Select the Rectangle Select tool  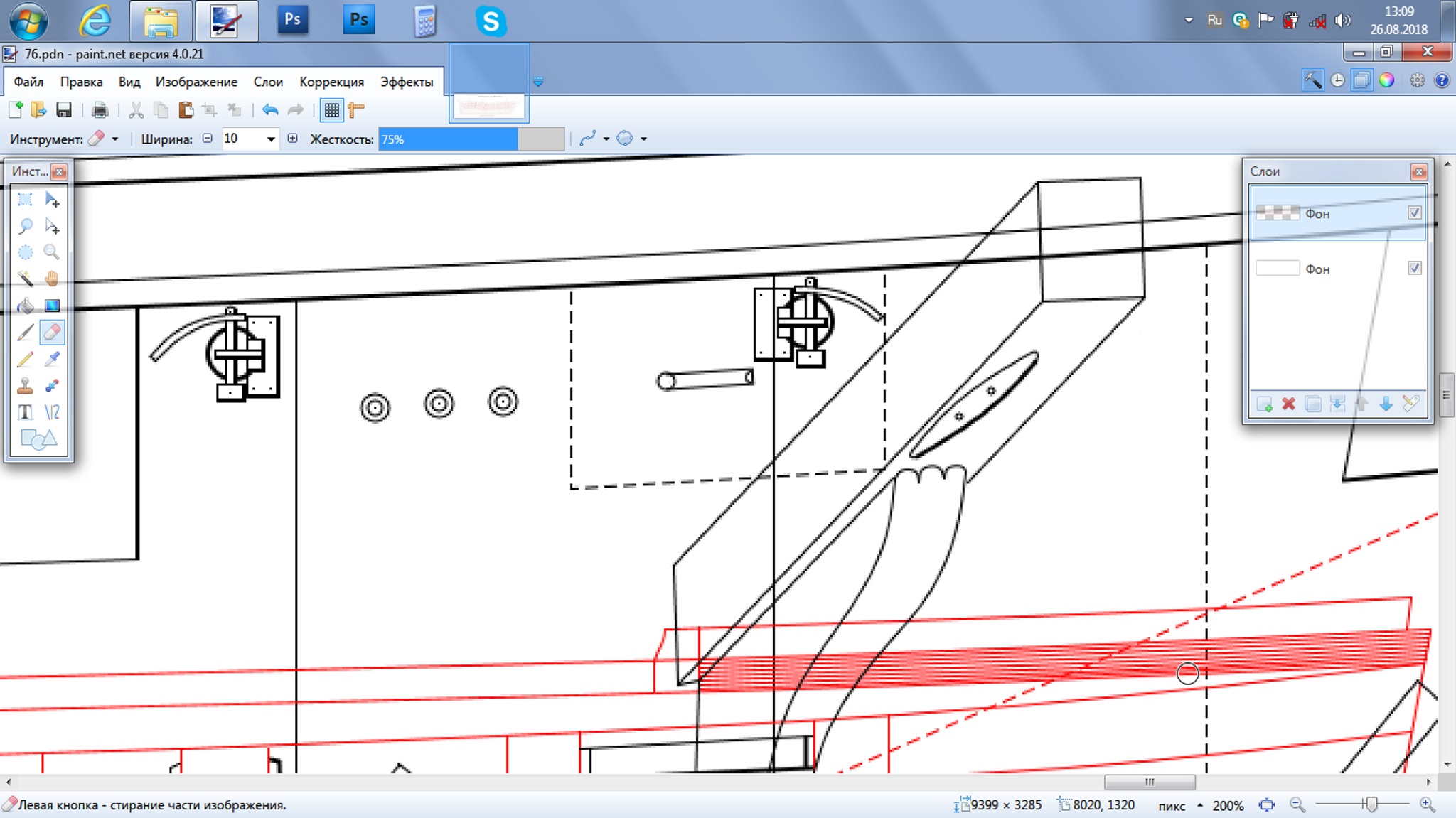[25, 199]
